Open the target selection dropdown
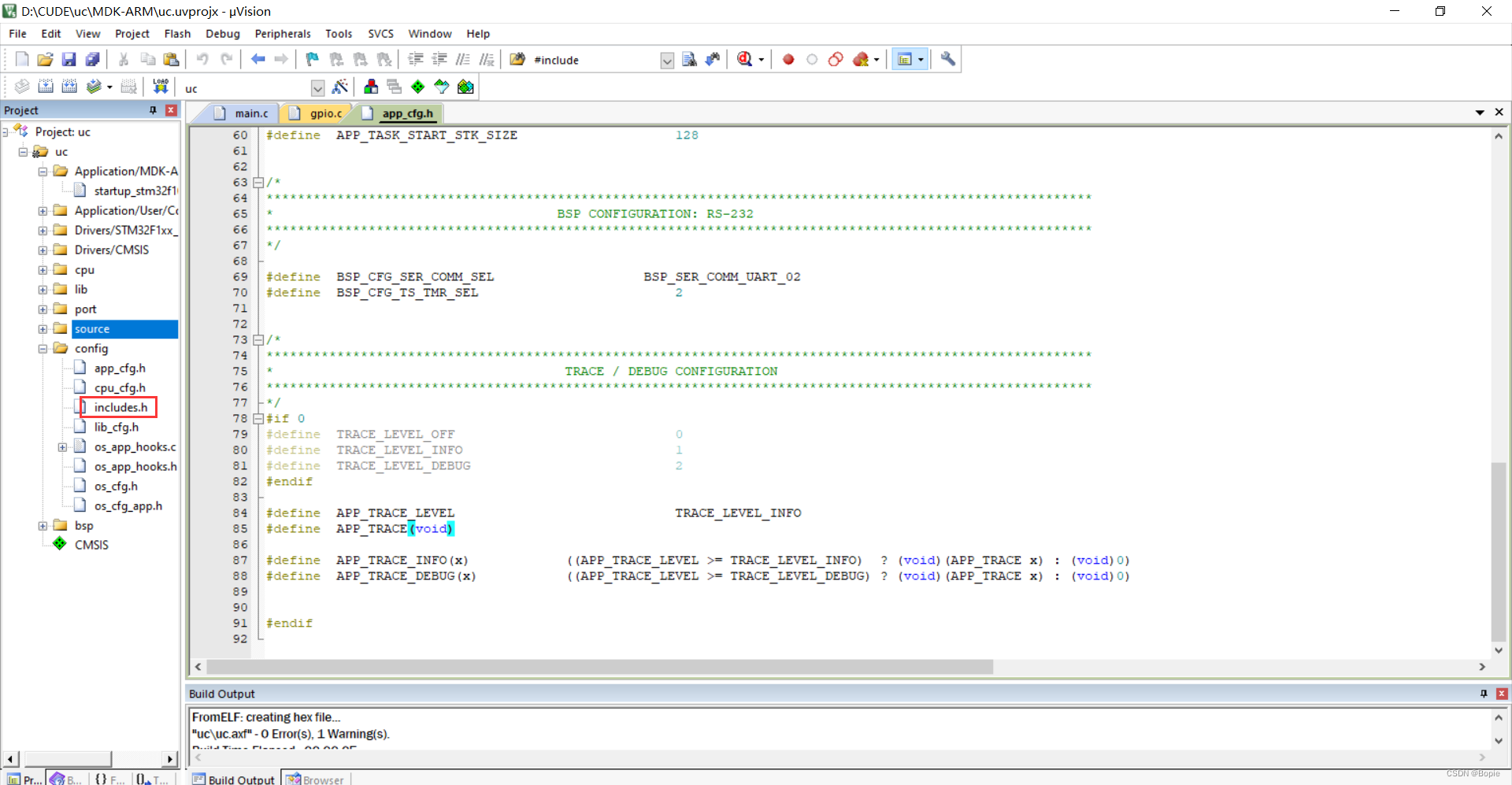This screenshot has width=1512, height=785. coord(317,88)
